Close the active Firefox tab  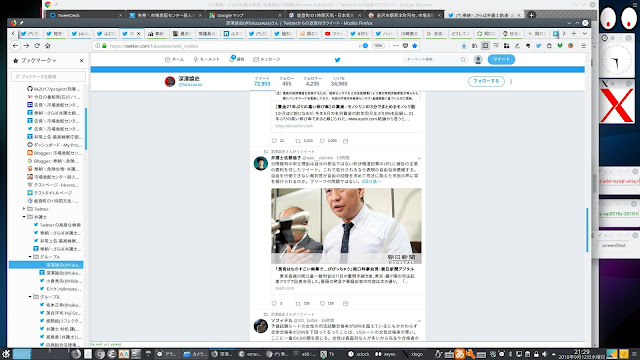pyautogui.click(x=138, y=33)
